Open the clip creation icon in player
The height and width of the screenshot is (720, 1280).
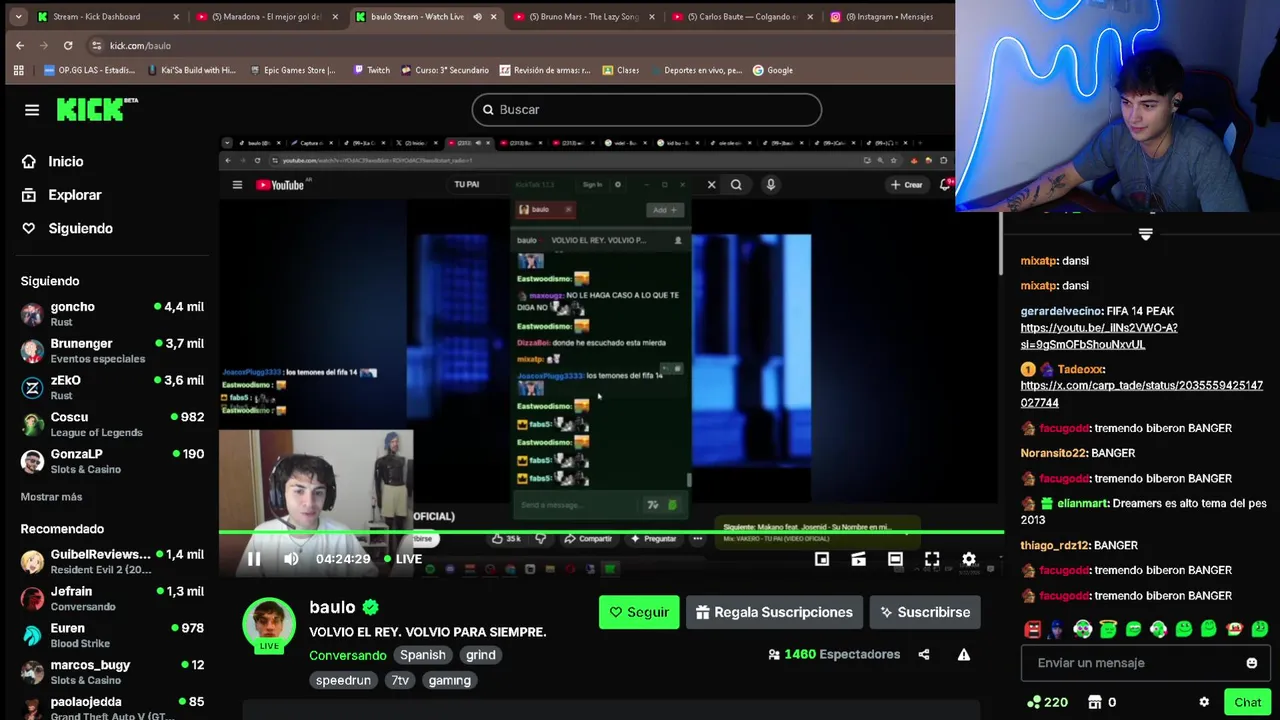click(x=858, y=559)
